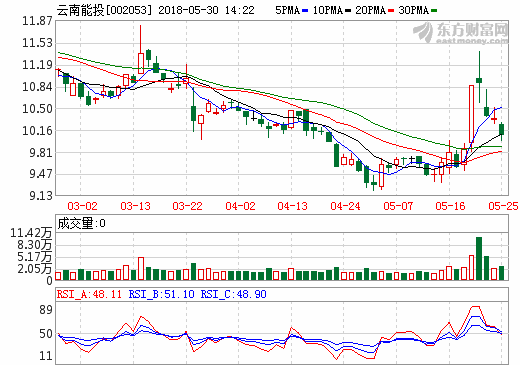Click the 9.47 price axis label
520x365 pixels.
coord(41,174)
